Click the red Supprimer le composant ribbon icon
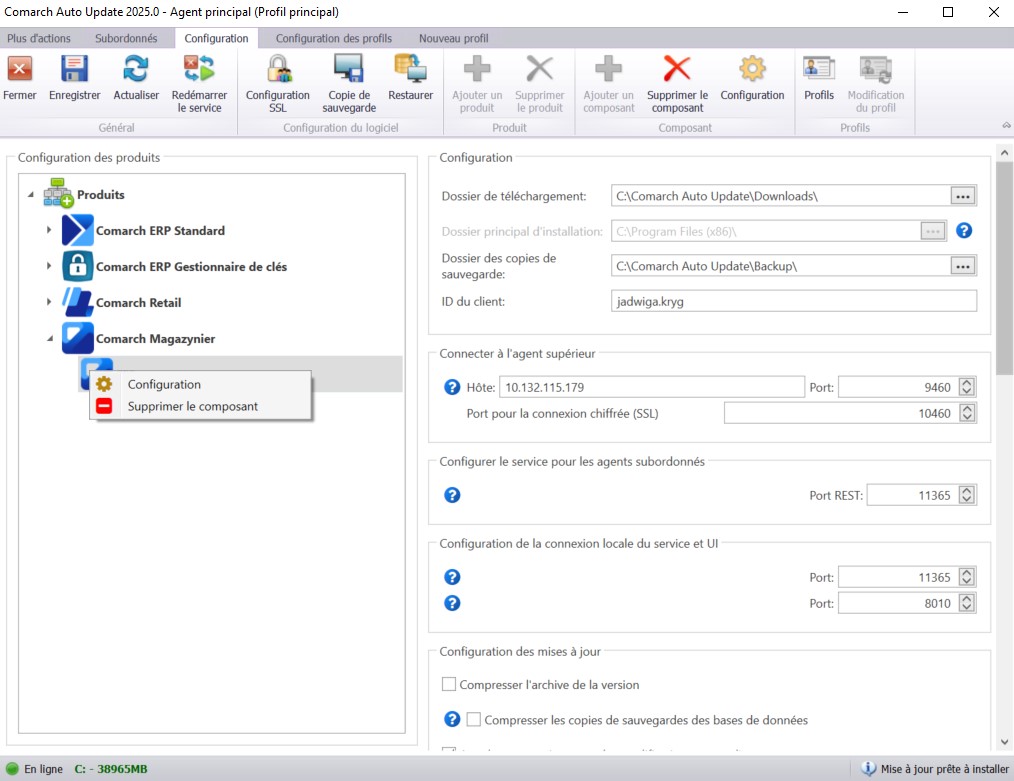 677,69
